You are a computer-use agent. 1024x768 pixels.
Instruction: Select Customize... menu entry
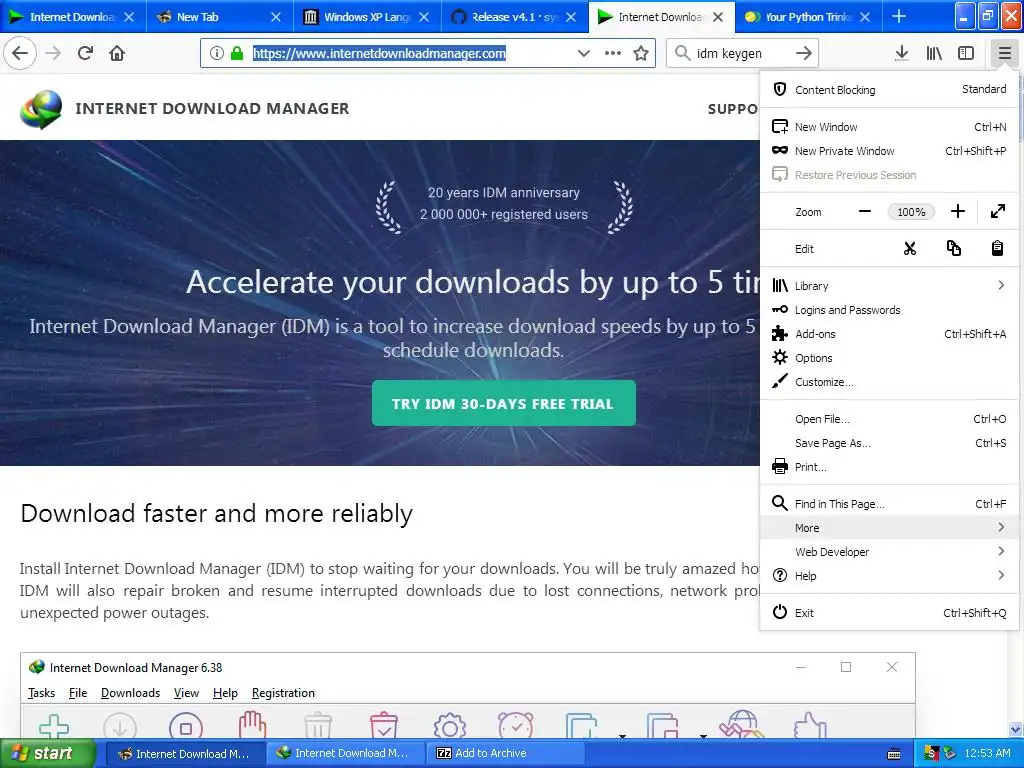pyautogui.click(x=889, y=382)
